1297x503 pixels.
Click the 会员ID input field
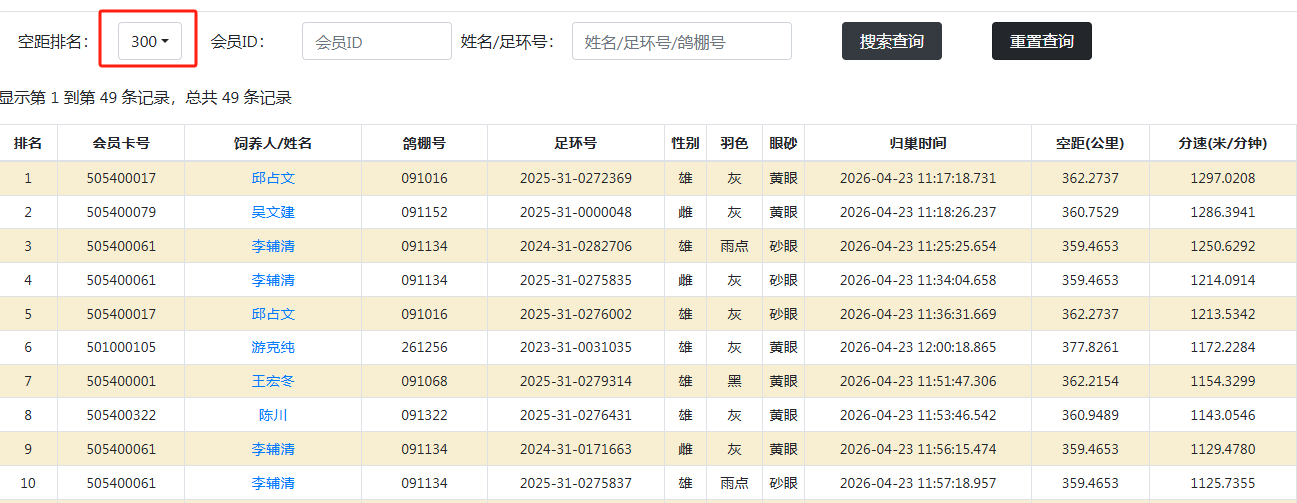(x=376, y=42)
